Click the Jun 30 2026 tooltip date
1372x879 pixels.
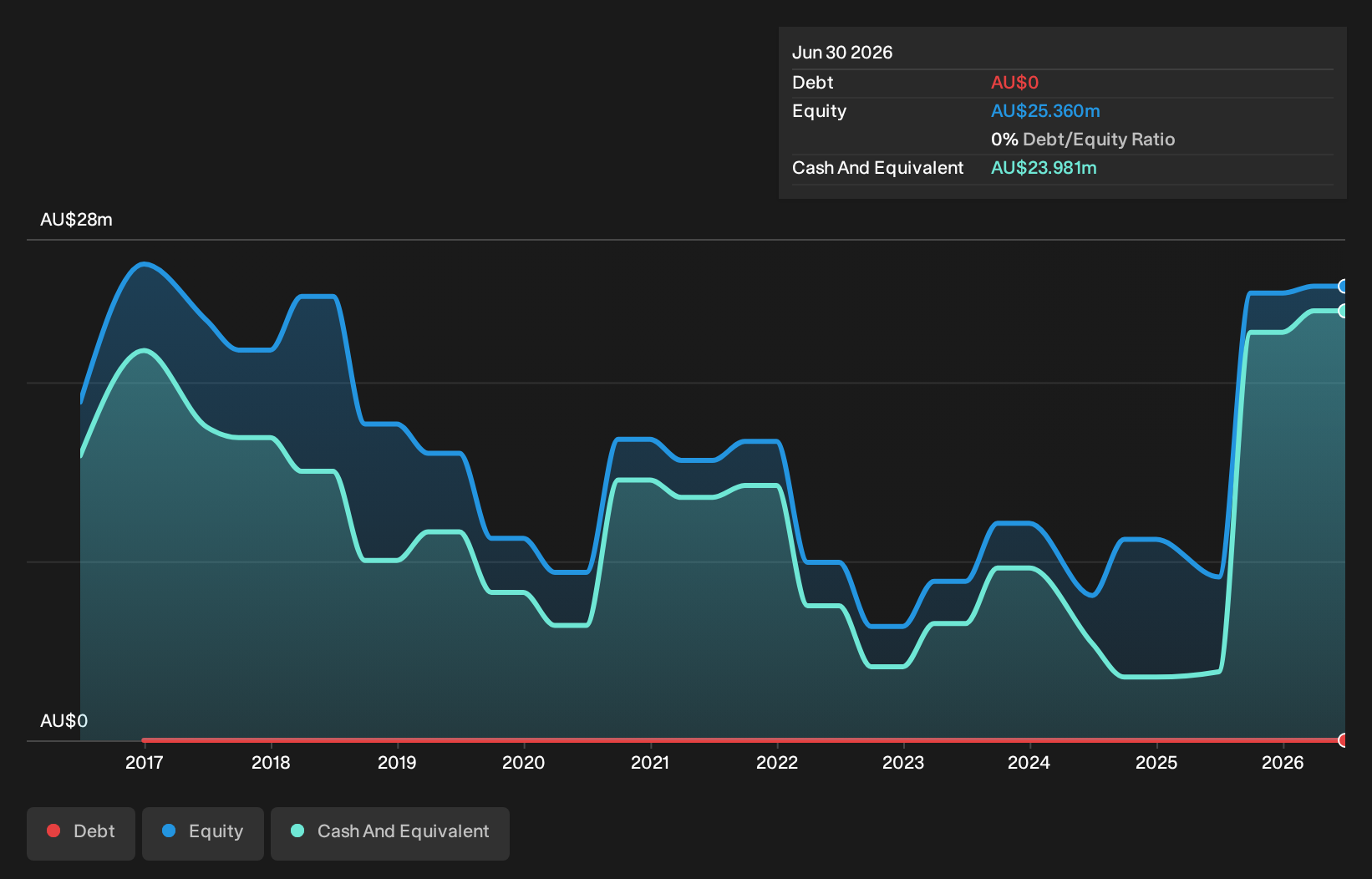click(x=842, y=53)
